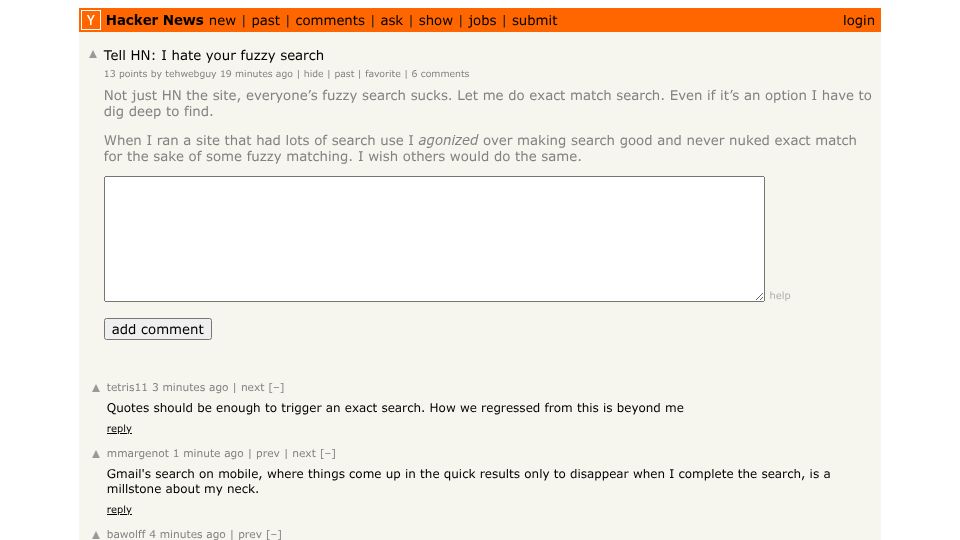The height and width of the screenshot is (540, 960).
Task: Open the 'show' section
Action: [436, 20]
